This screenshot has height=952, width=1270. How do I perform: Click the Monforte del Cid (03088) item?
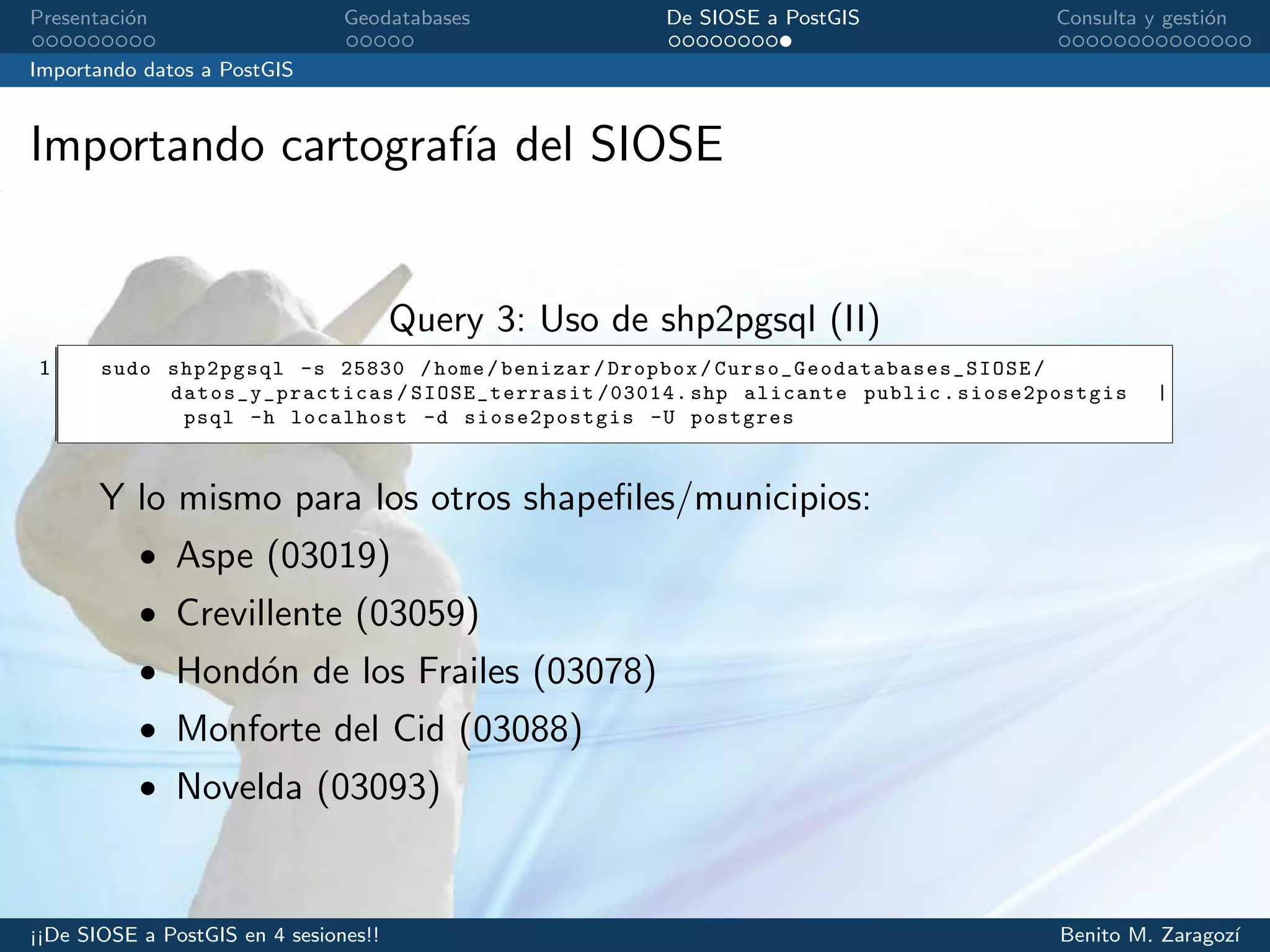coord(380,729)
